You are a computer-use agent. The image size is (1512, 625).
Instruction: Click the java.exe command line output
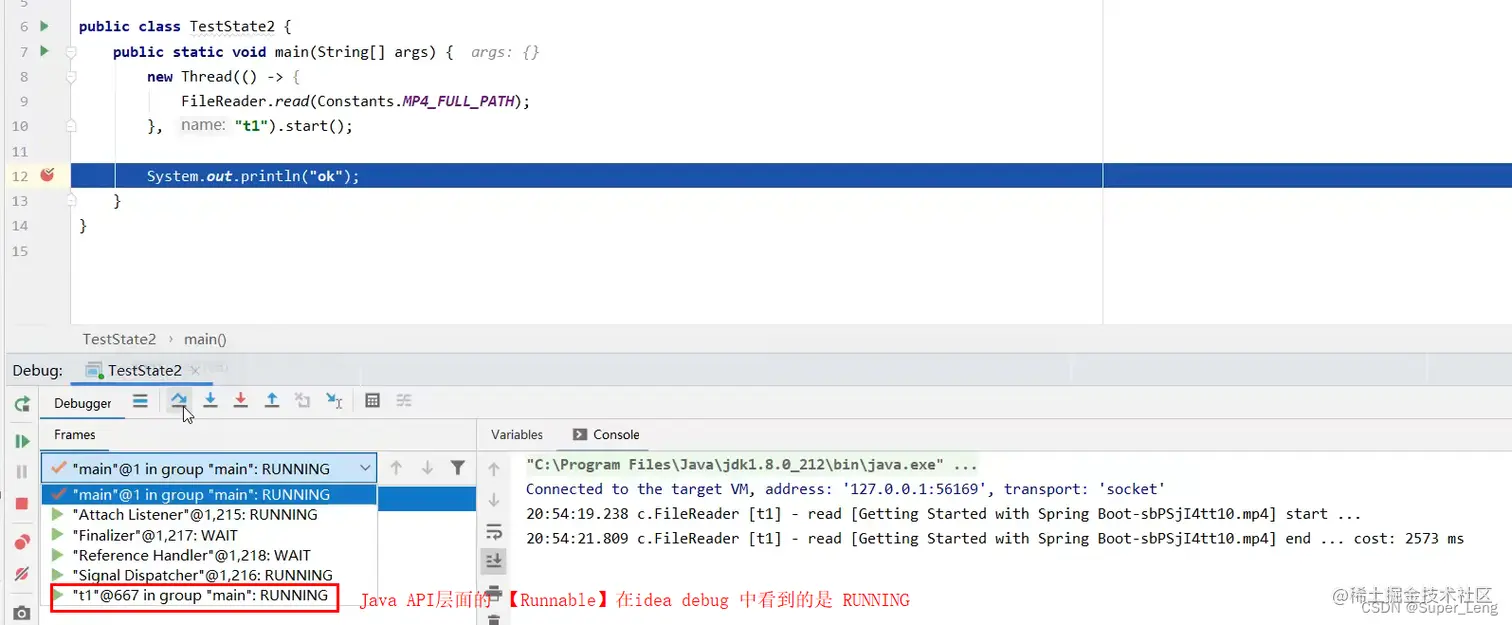[x=752, y=464]
